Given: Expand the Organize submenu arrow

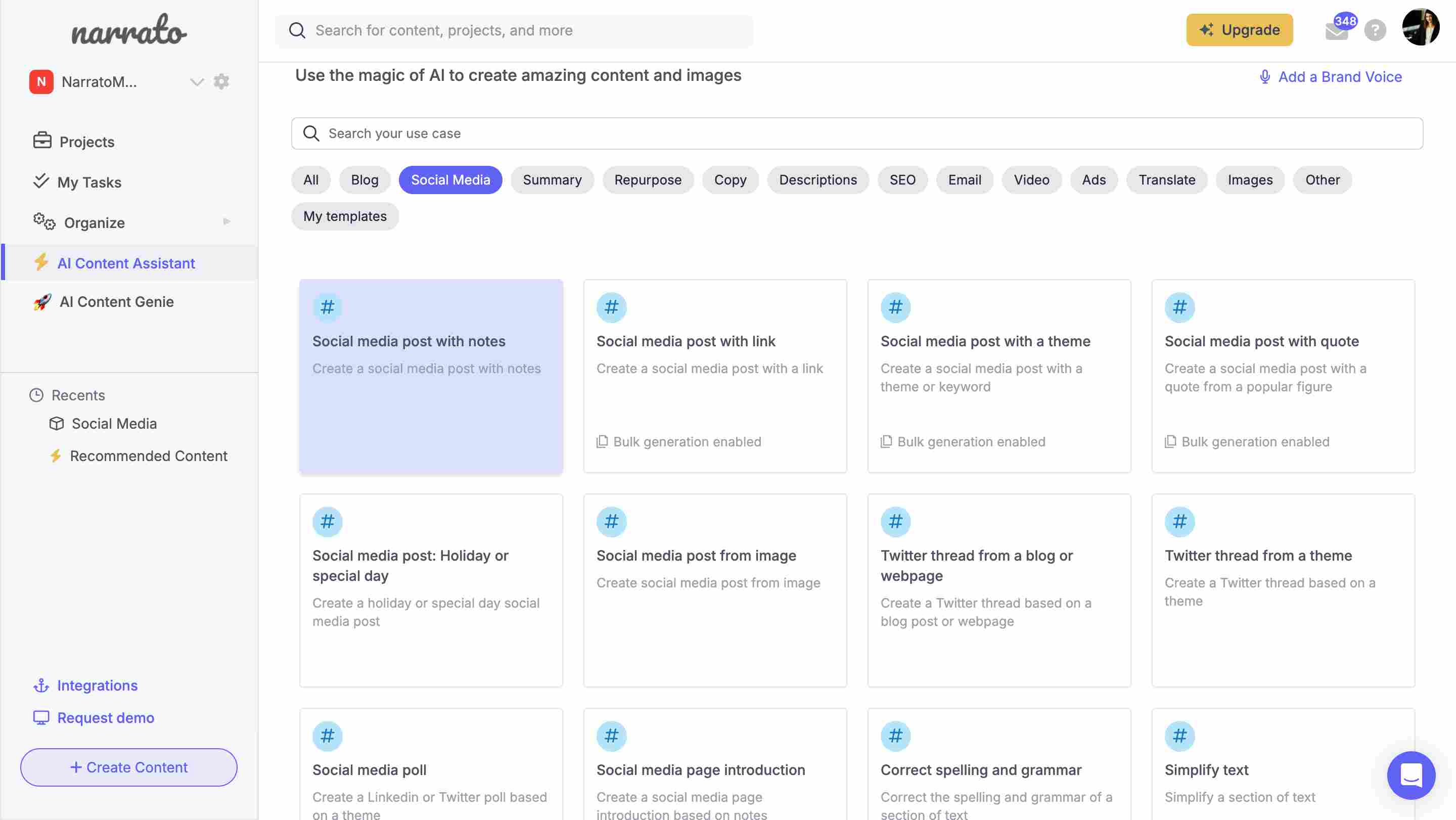Looking at the screenshot, I should (226, 221).
